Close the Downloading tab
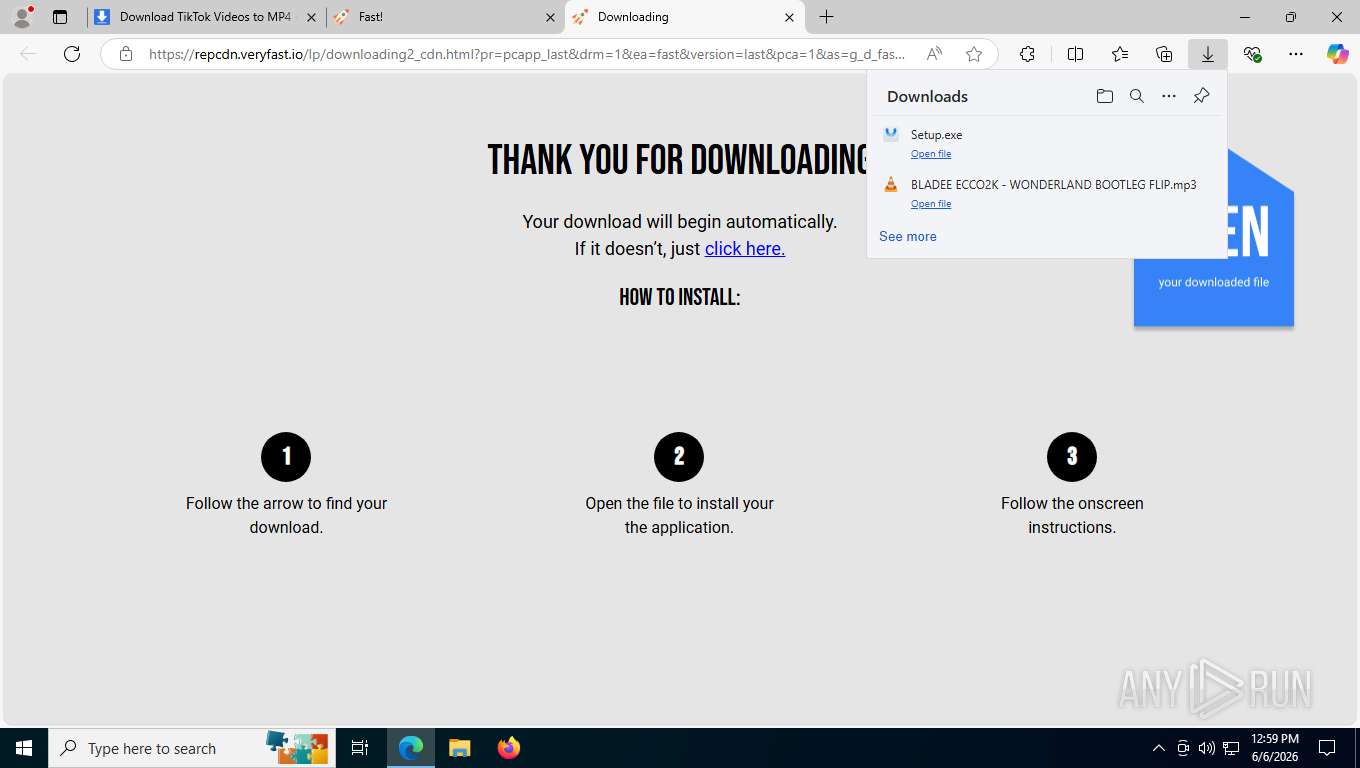Viewport: 1360px width, 768px height. 789,17
